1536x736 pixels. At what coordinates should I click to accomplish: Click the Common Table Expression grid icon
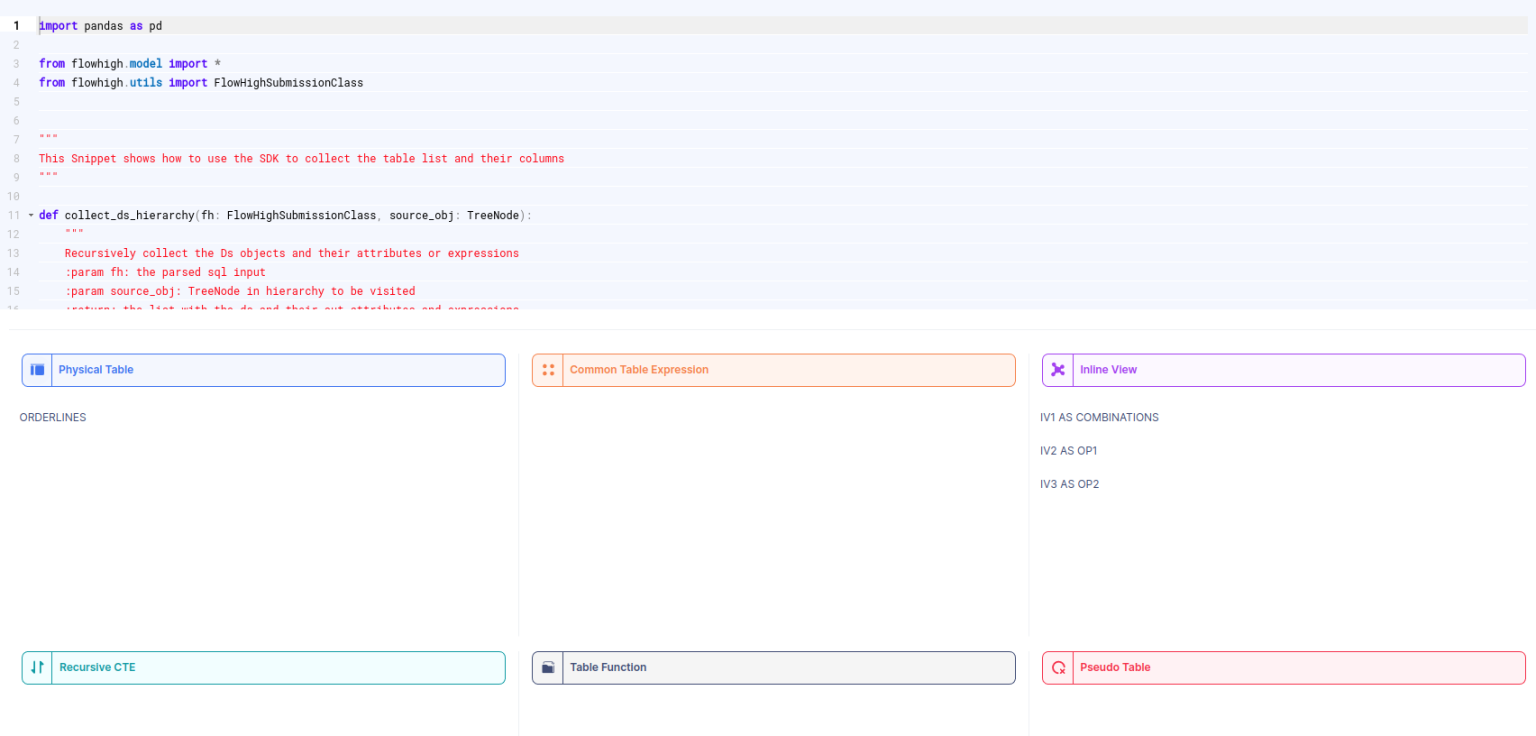548,369
